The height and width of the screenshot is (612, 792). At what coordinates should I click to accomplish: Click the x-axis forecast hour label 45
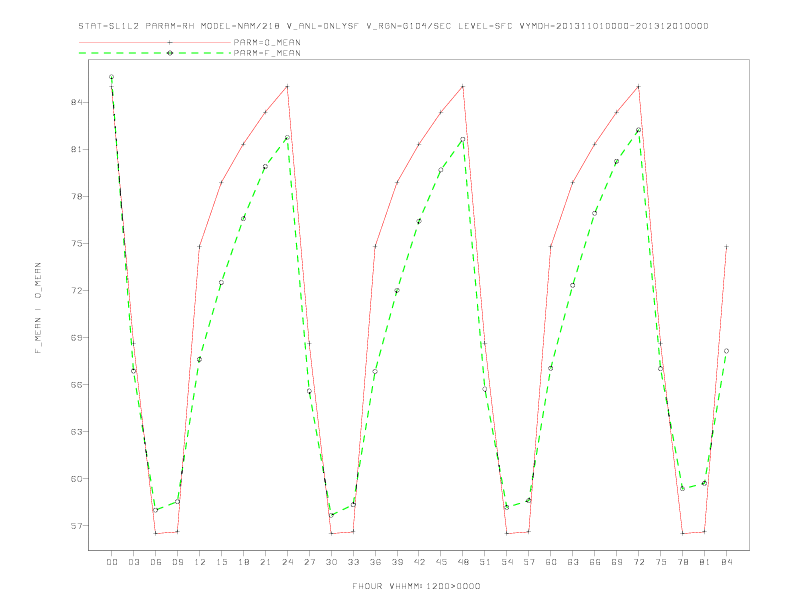click(x=441, y=562)
